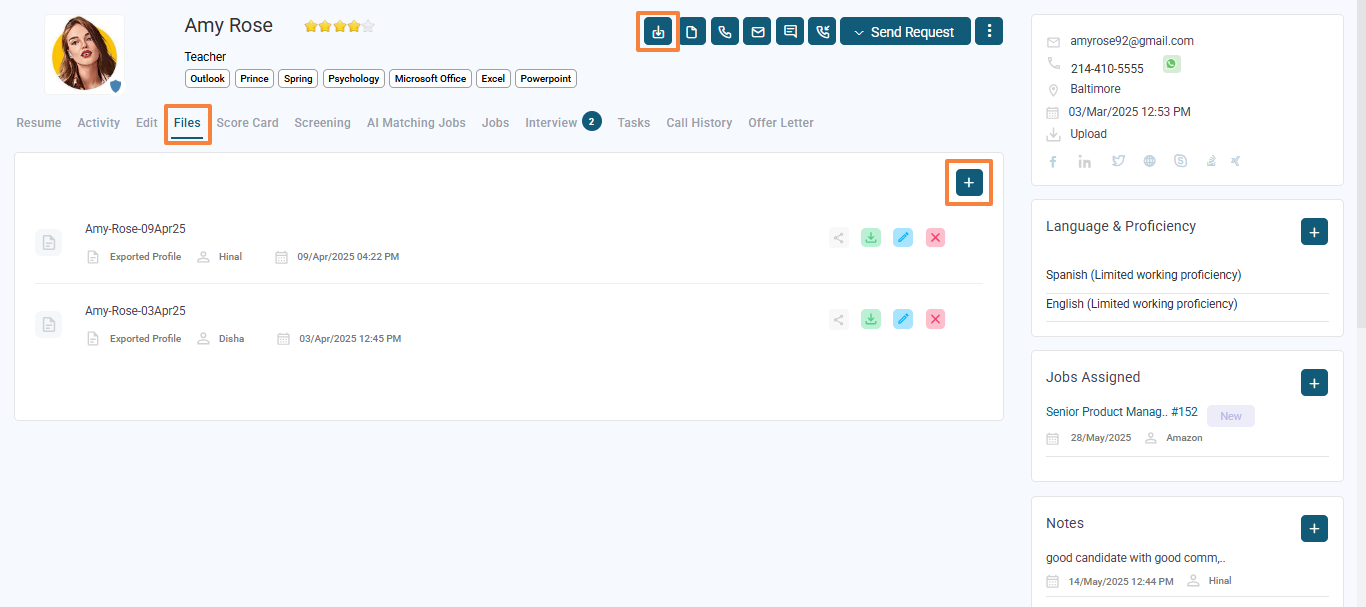1366x607 pixels.
Task: Open the Call History tab
Action: click(699, 123)
